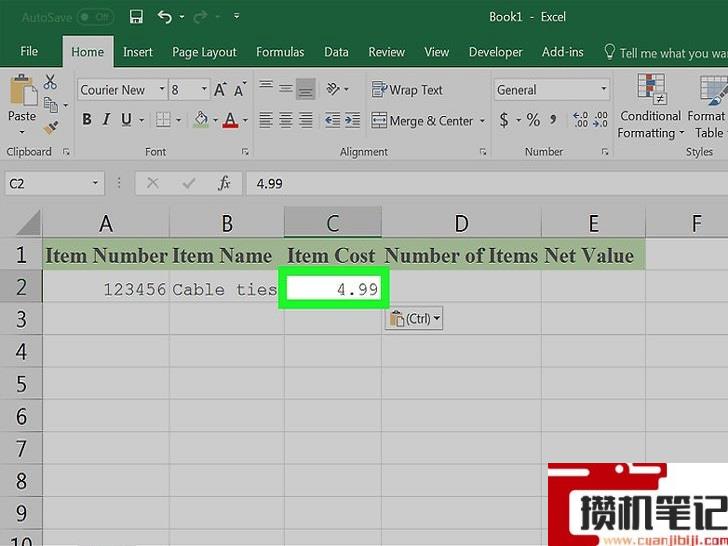
Task: Click the Accounting dollar format icon
Action: [x=504, y=120]
